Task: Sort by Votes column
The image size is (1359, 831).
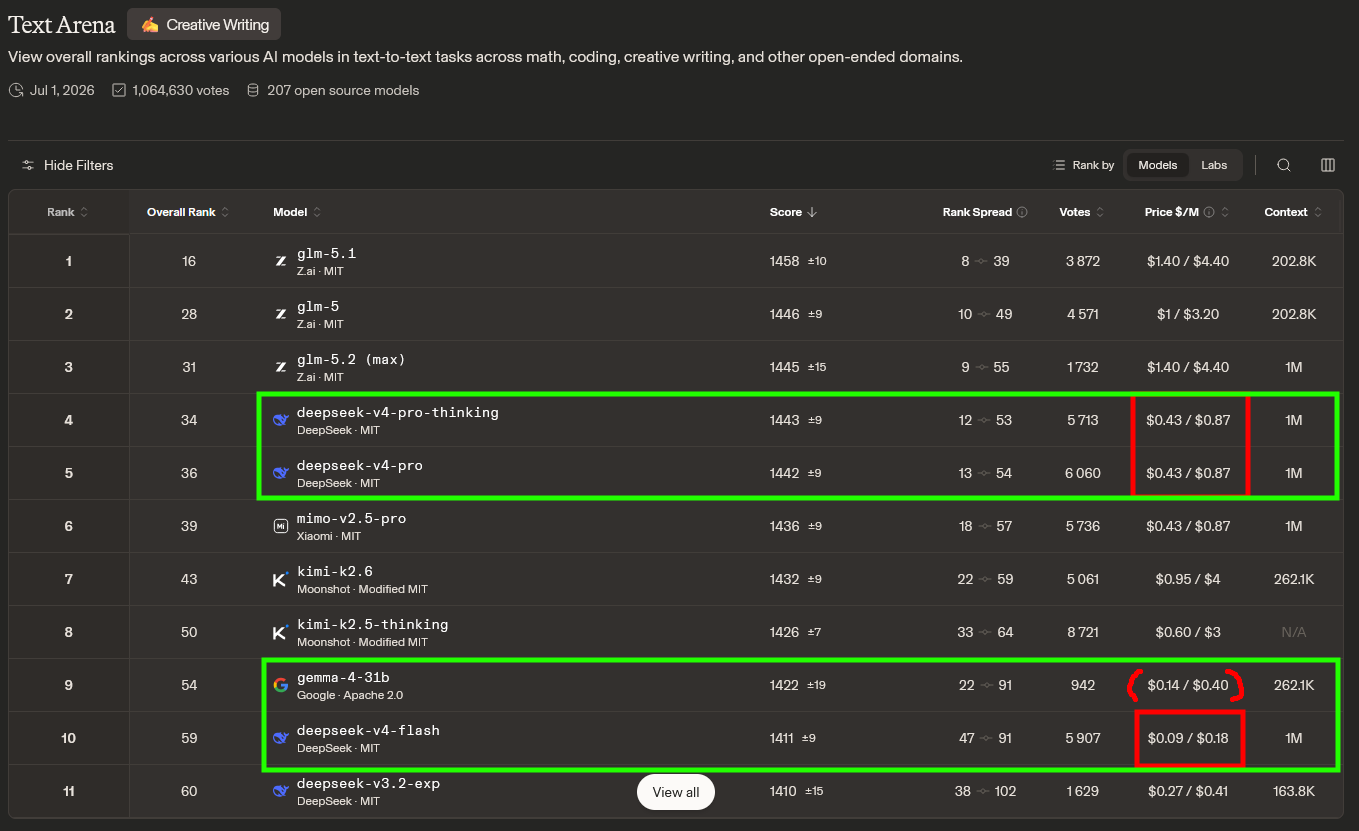Action: pos(1082,212)
